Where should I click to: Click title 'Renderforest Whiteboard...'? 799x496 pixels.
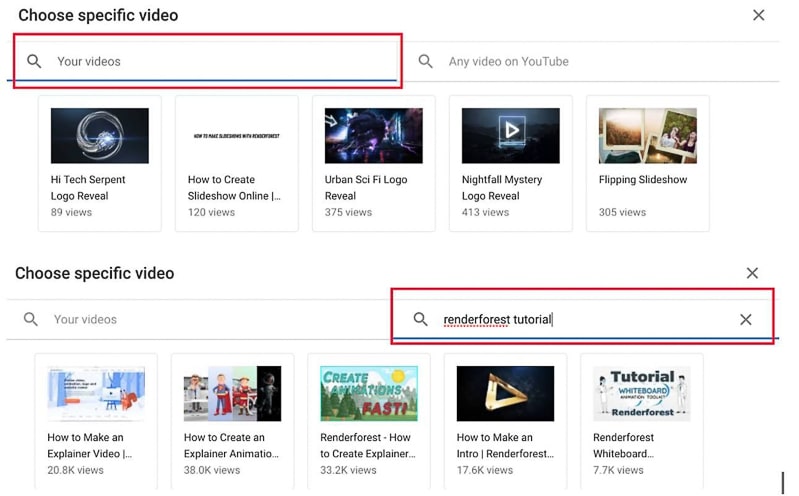click(x=624, y=446)
